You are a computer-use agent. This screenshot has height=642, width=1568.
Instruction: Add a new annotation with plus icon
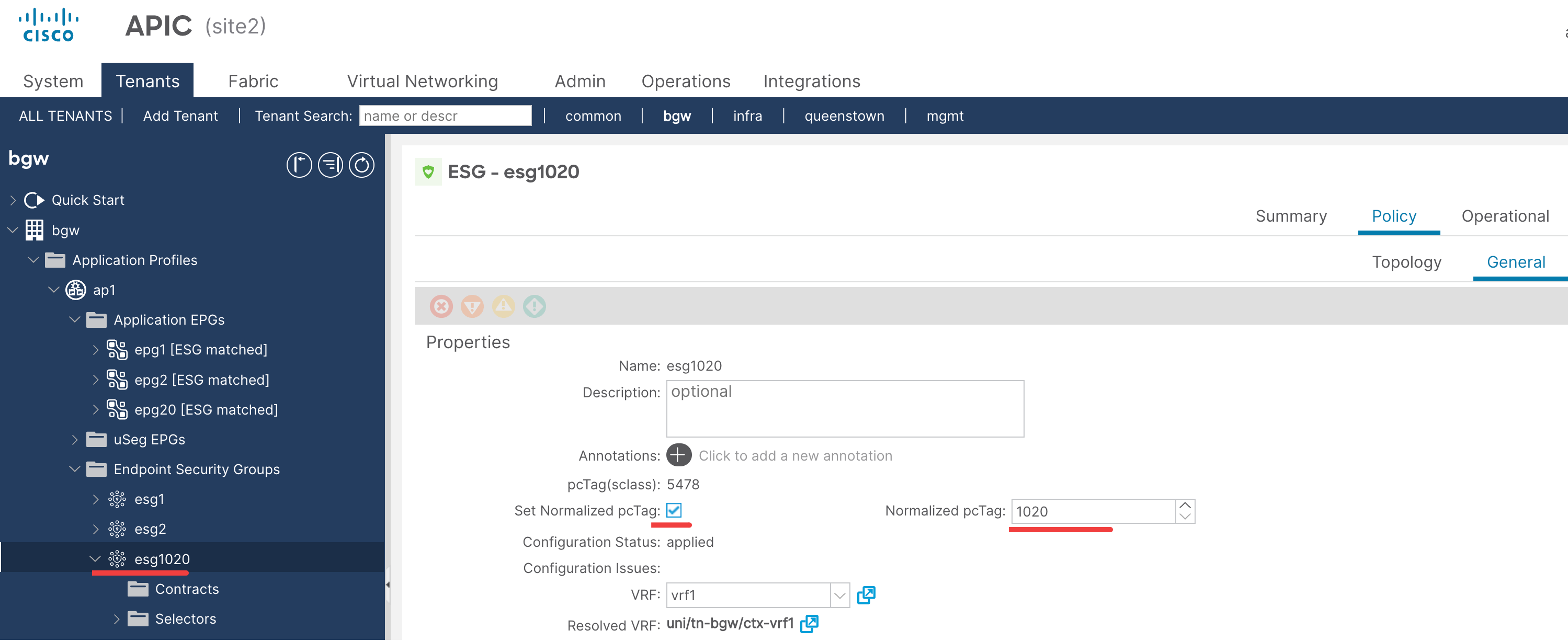(679, 455)
